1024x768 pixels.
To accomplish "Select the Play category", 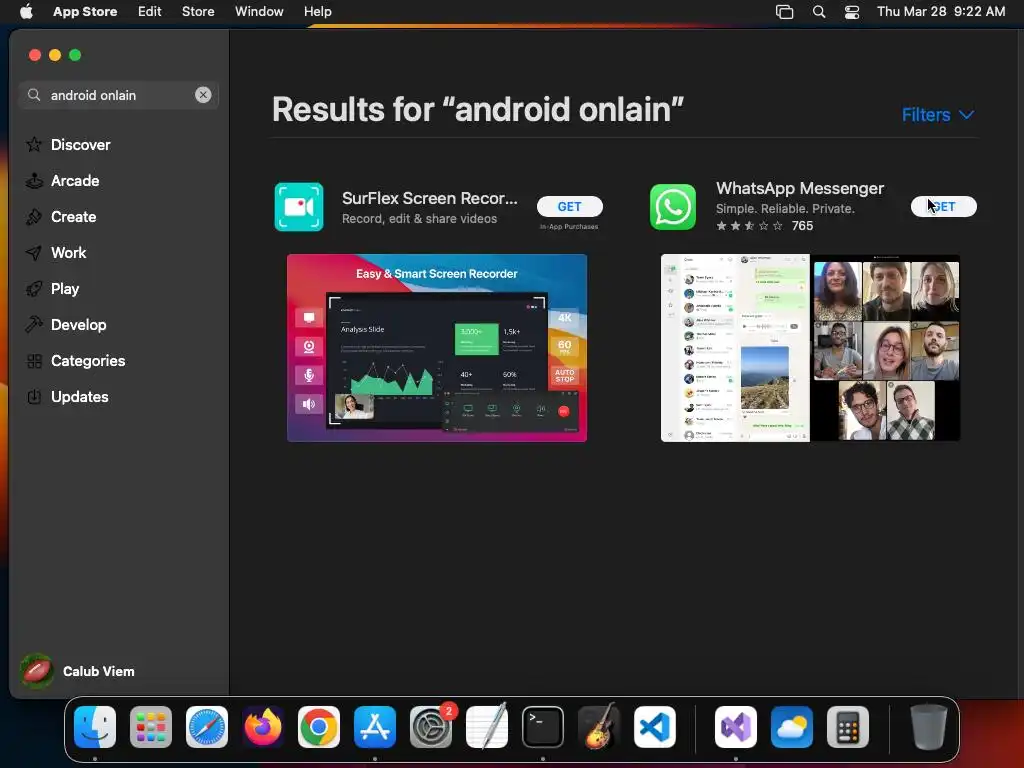I will (52, 289).
